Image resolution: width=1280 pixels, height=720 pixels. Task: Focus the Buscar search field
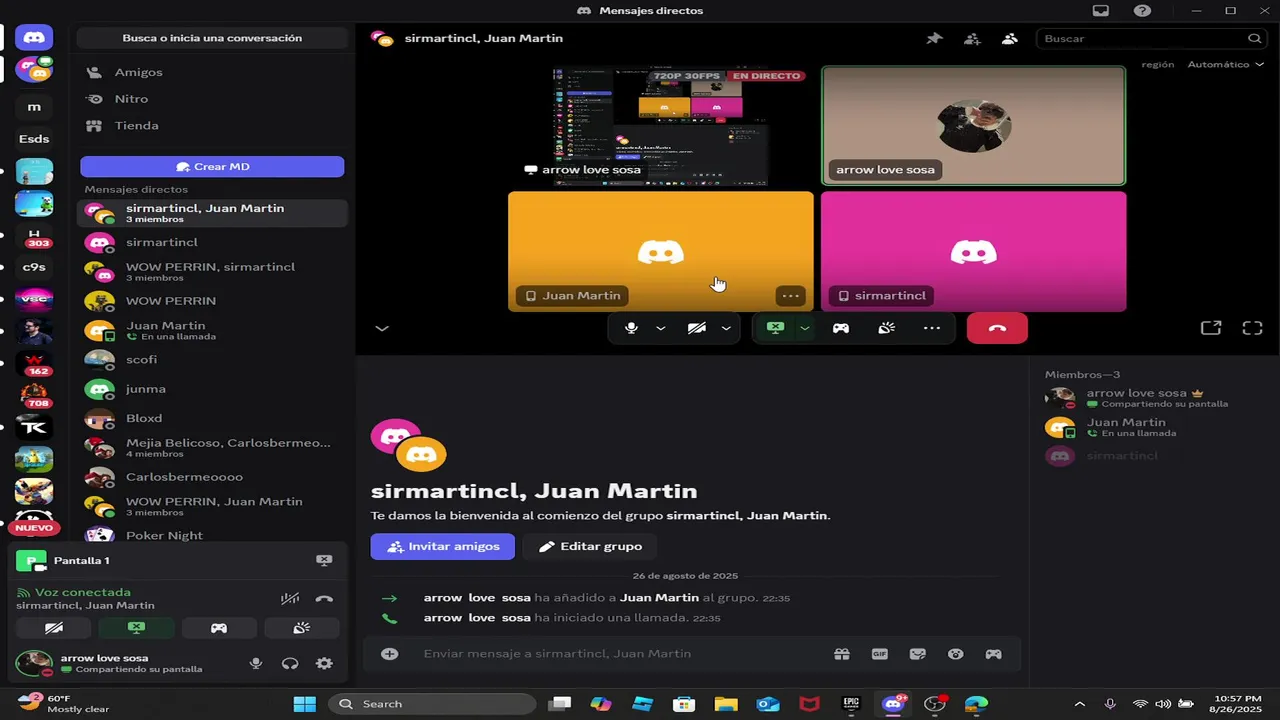[1151, 38]
